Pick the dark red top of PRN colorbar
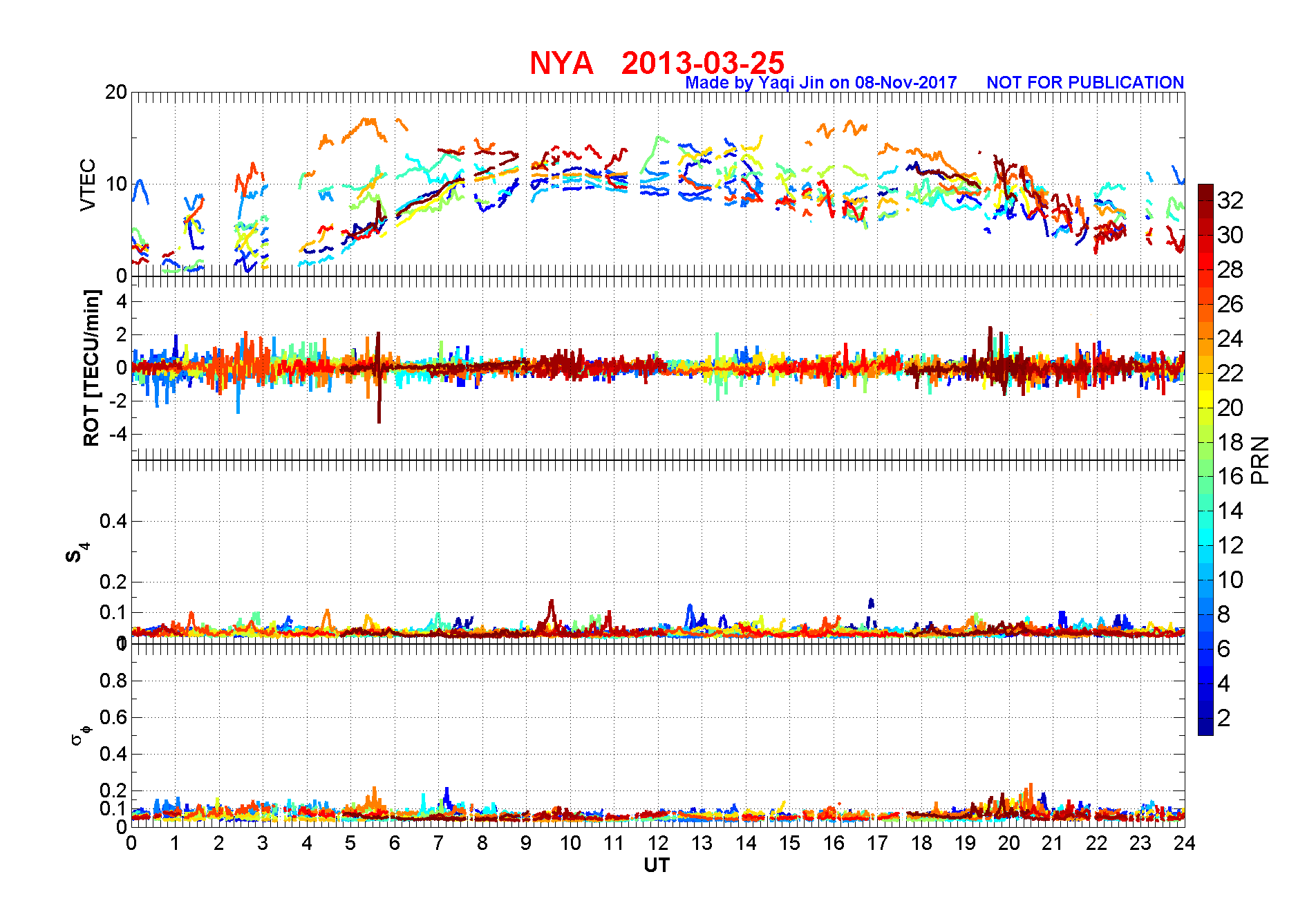 [1205, 193]
